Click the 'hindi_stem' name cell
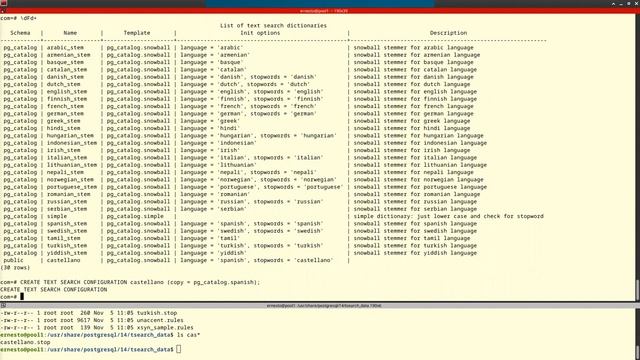This screenshot has height=360, width=640. [63, 128]
